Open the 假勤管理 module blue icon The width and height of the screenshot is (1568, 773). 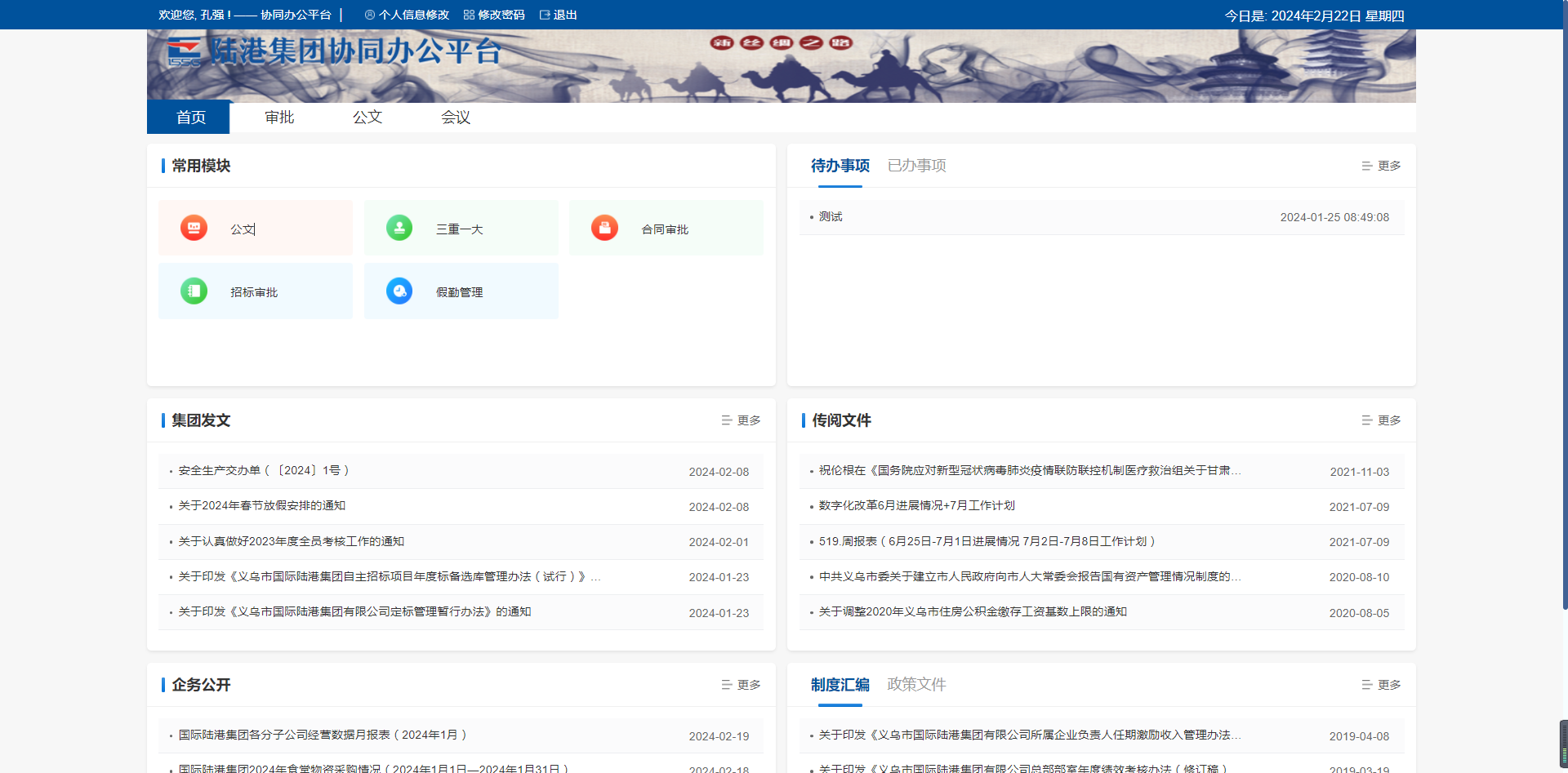click(399, 291)
